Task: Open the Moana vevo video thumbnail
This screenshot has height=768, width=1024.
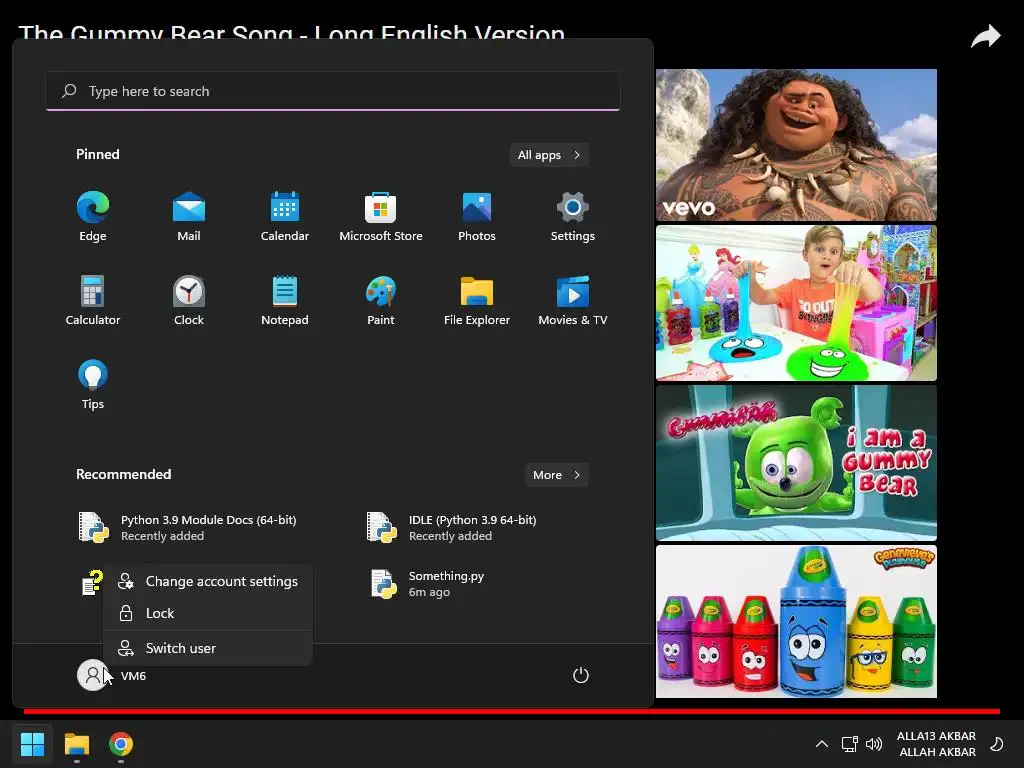Action: (x=796, y=145)
